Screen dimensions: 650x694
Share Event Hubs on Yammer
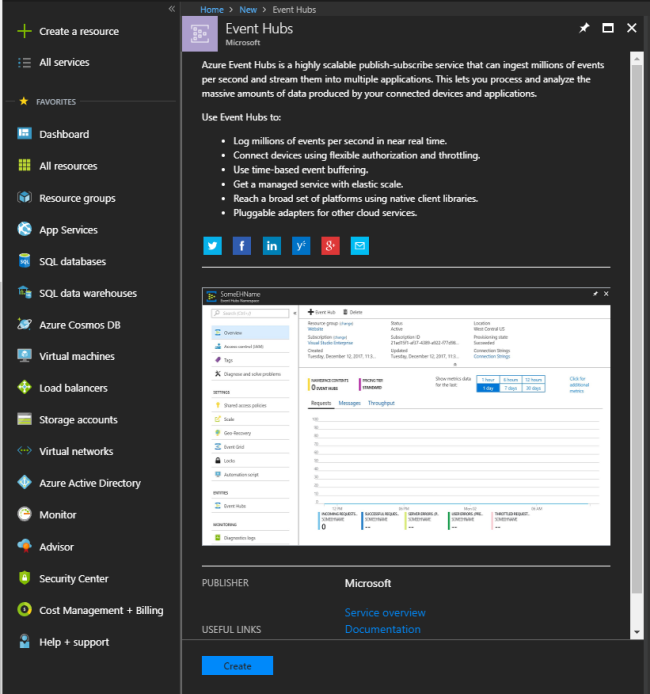[x=301, y=246]
